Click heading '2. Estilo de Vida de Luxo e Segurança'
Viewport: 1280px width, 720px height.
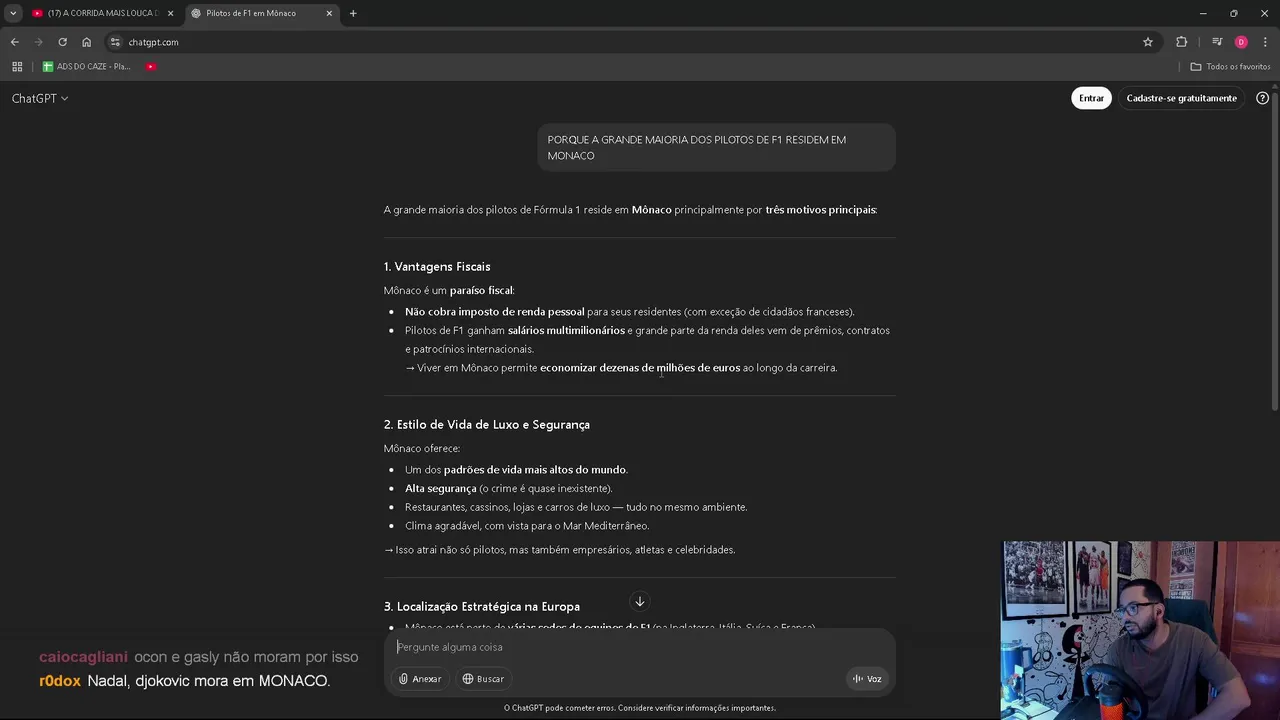[x=487, y=425]
